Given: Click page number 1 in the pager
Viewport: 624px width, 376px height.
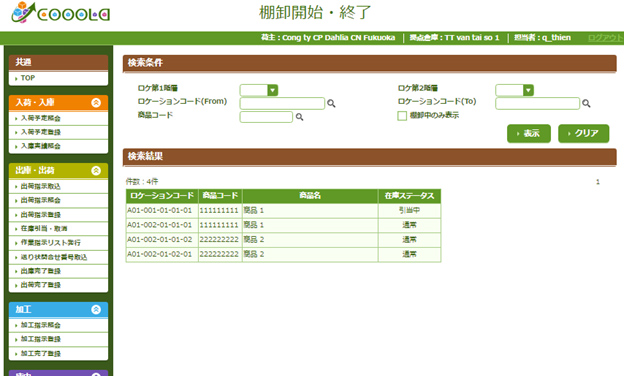Looking at the screenshot, I should point(598,182).
